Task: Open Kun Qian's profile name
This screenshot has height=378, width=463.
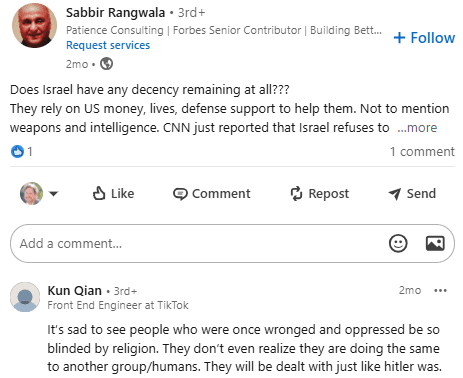Action: [x=75, y=290]
